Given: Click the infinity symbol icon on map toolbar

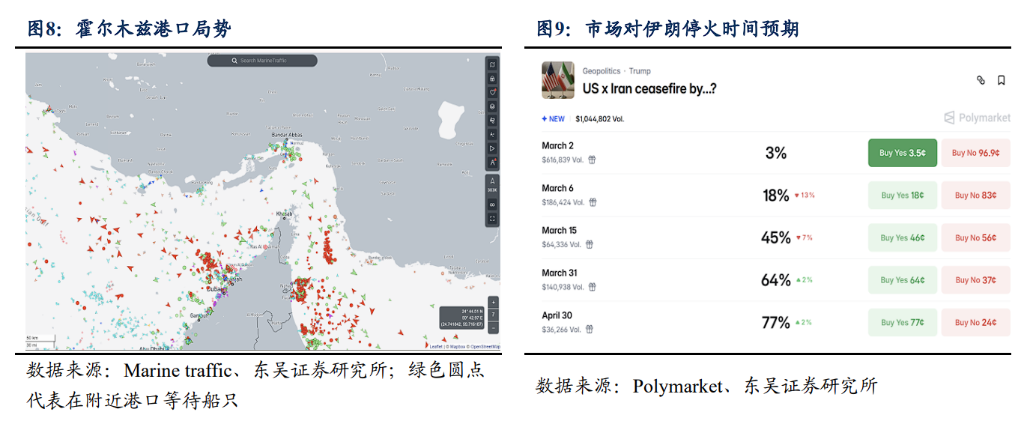Looking at the screenshot, I should tap(492, 204).
